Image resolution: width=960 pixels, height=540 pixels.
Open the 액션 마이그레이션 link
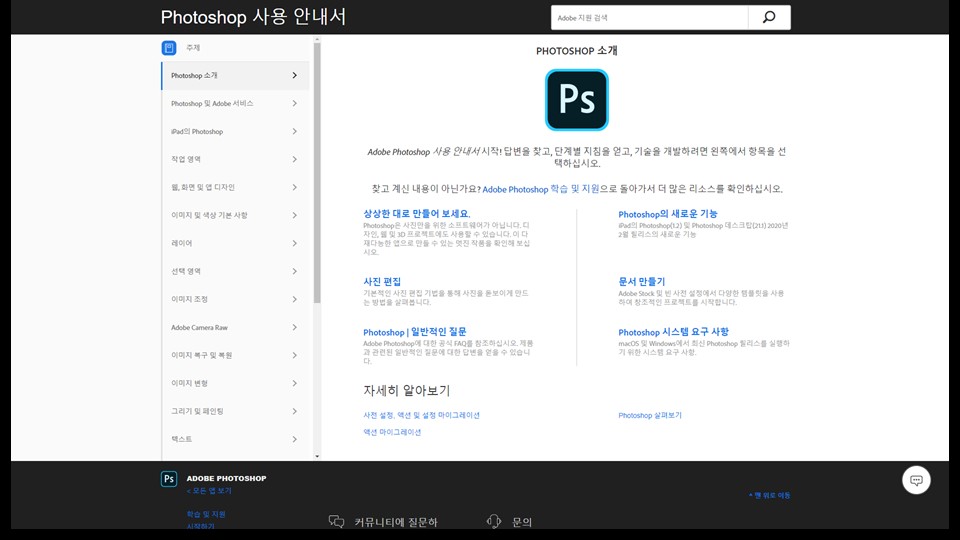tap(392, 432)
